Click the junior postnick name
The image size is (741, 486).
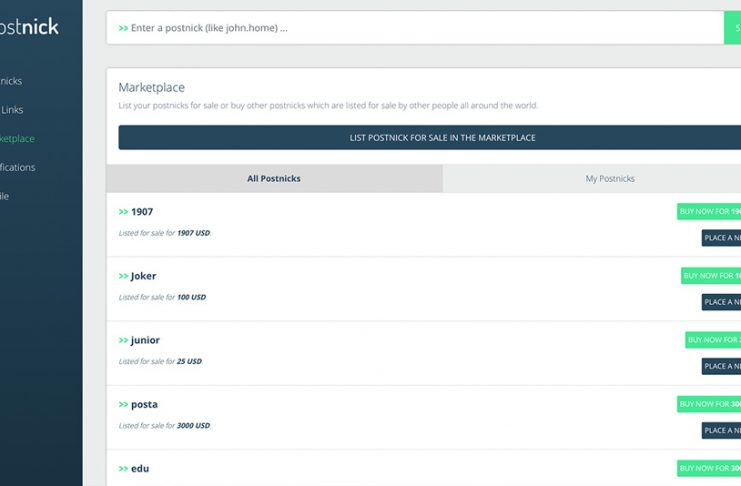click(x=145, y=340)
